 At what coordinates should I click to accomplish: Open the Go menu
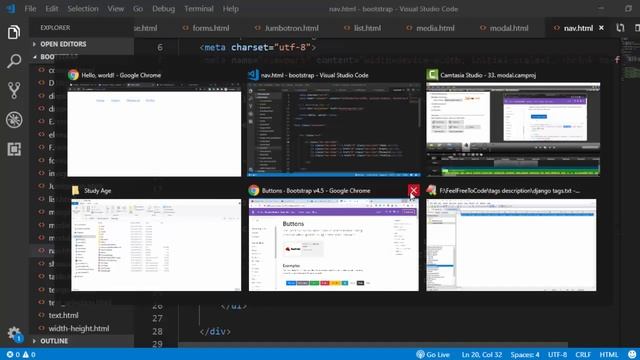tap(138, 9)
